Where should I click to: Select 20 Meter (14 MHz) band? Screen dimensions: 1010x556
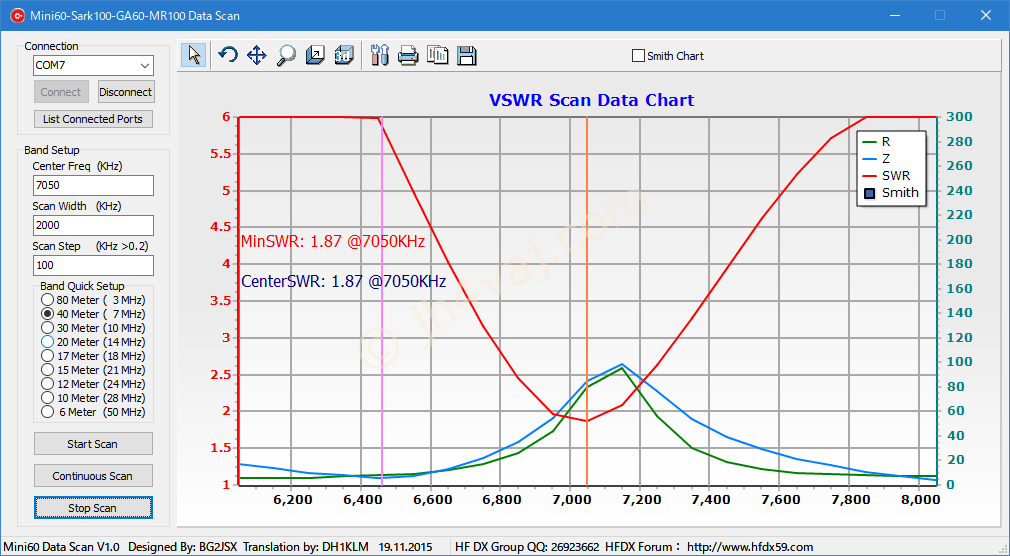point(47,341)
